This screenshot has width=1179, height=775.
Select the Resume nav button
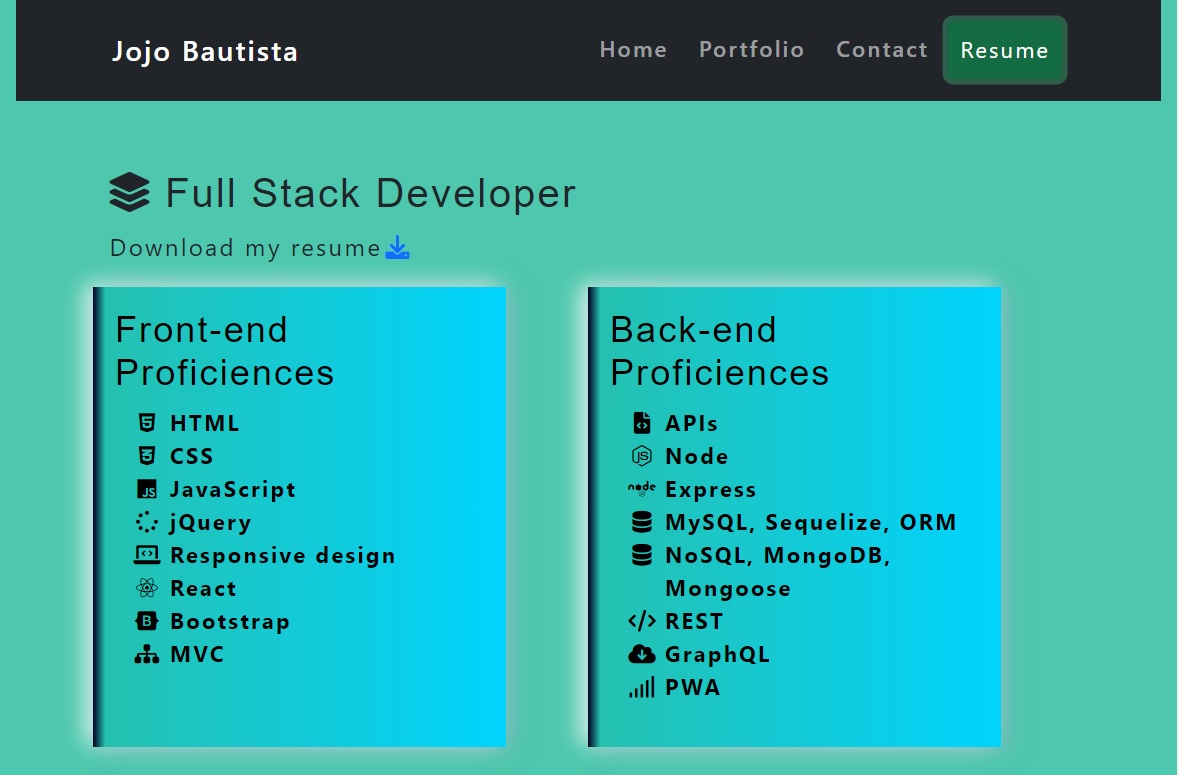(x=1005, y=50)
